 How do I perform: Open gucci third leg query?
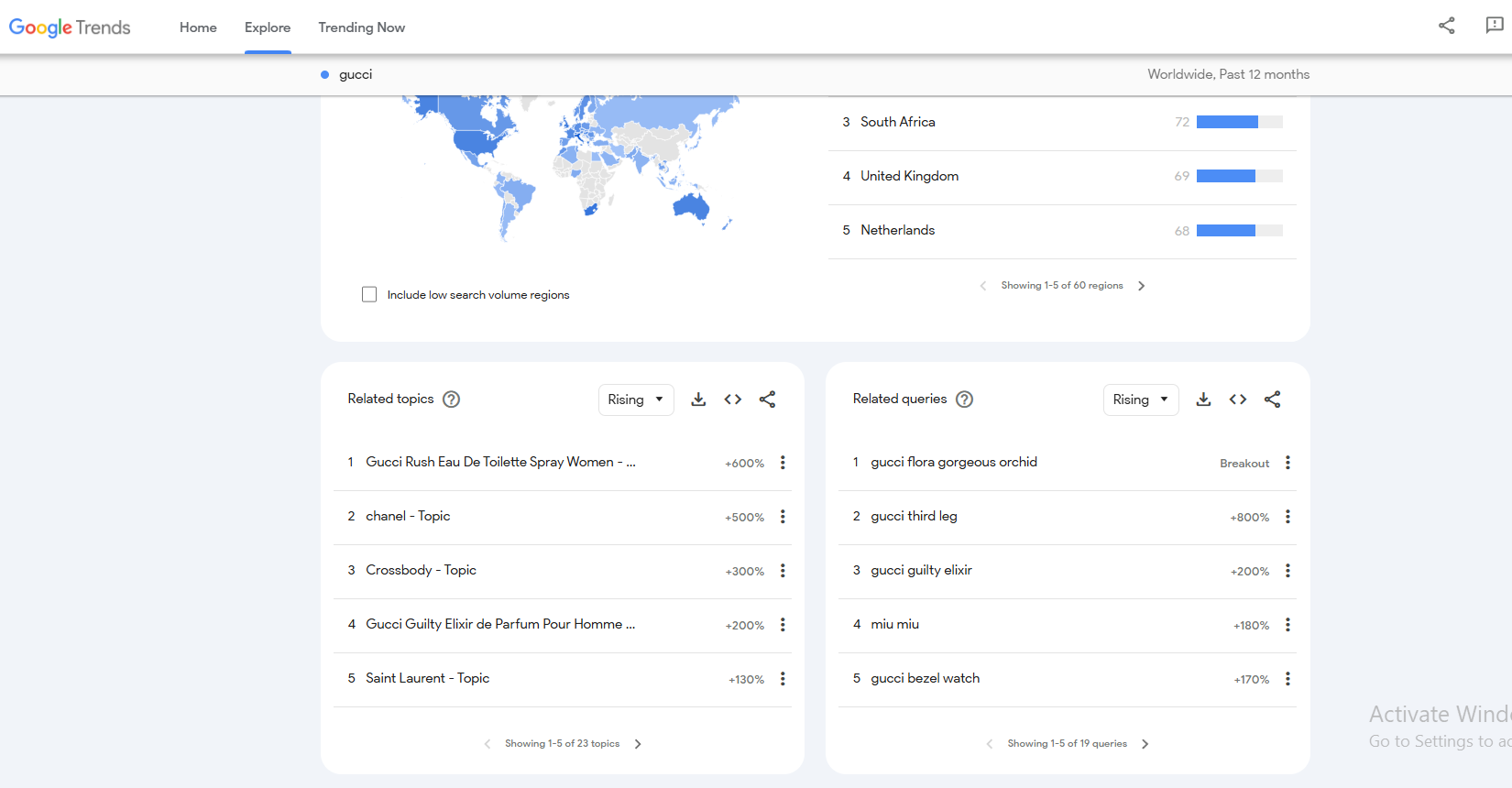[x=914, y=516]
